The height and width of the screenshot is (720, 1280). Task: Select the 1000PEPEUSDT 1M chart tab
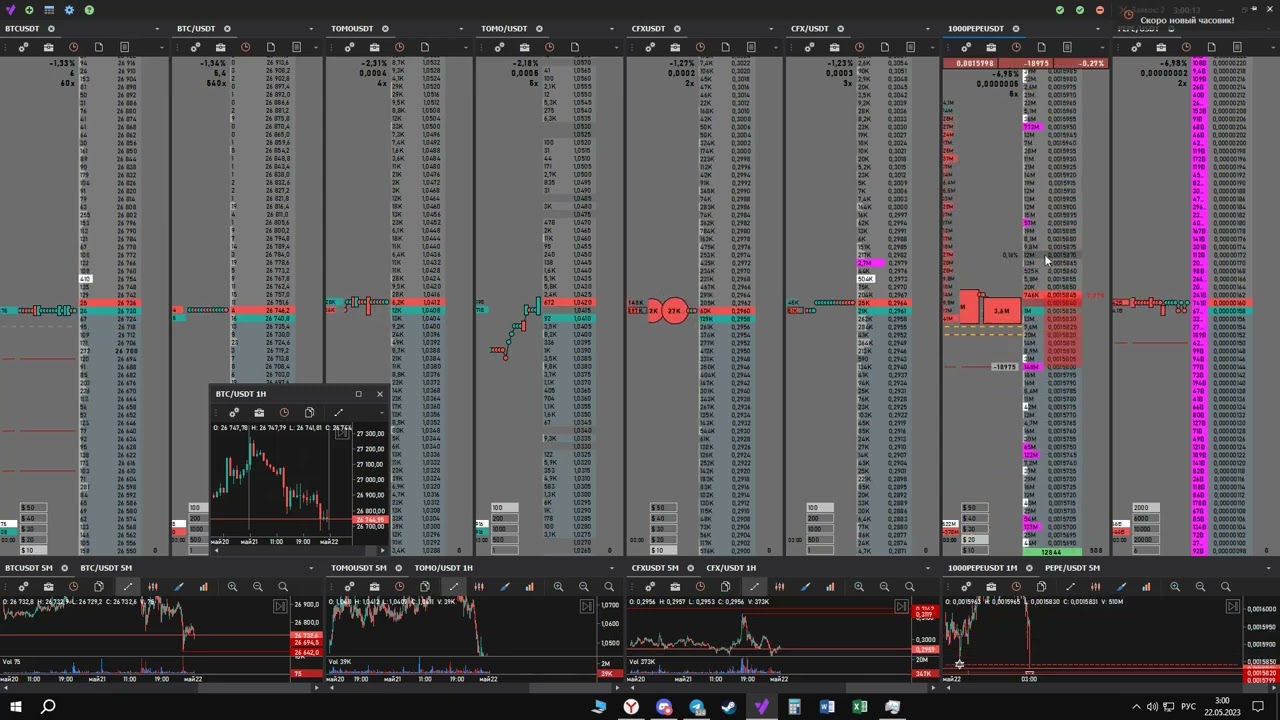982,568
